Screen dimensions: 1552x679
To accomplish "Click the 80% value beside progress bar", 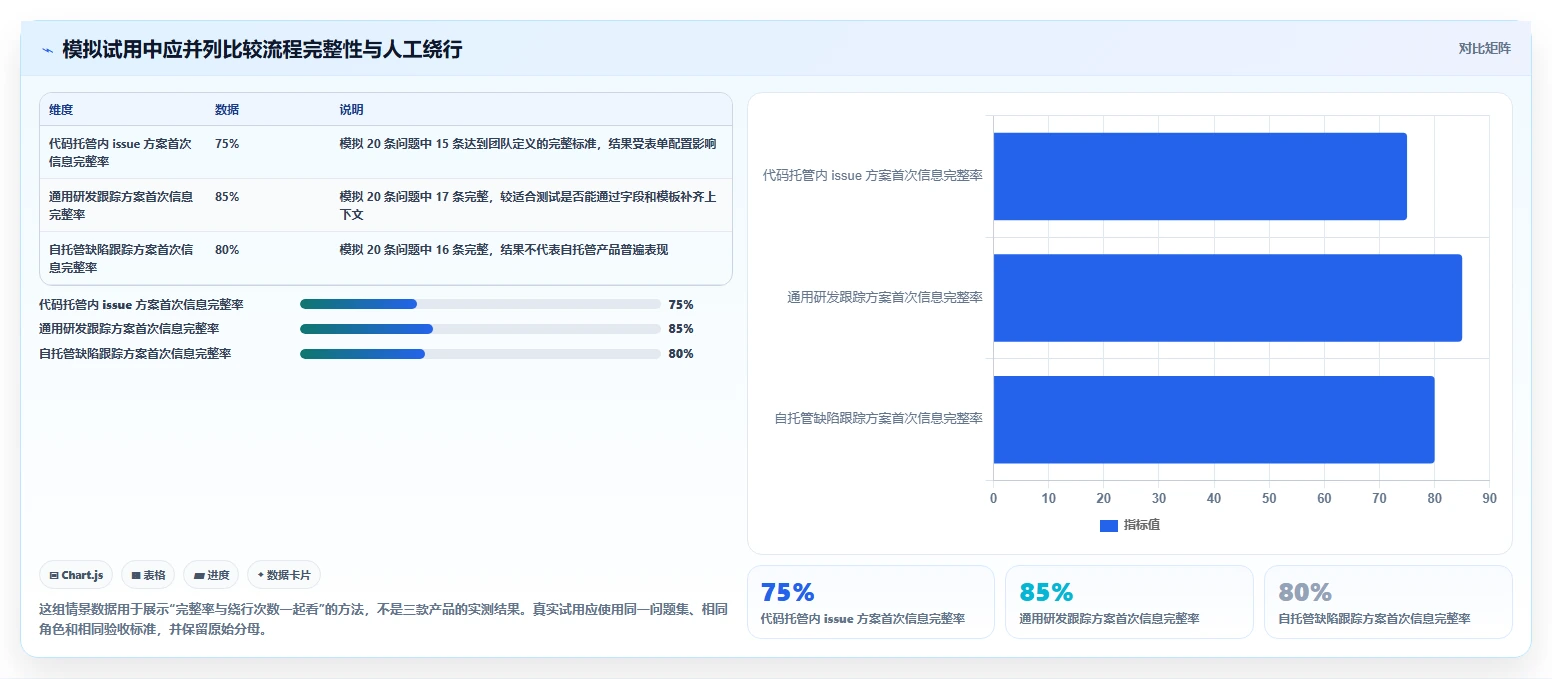I will pos(681,354).
